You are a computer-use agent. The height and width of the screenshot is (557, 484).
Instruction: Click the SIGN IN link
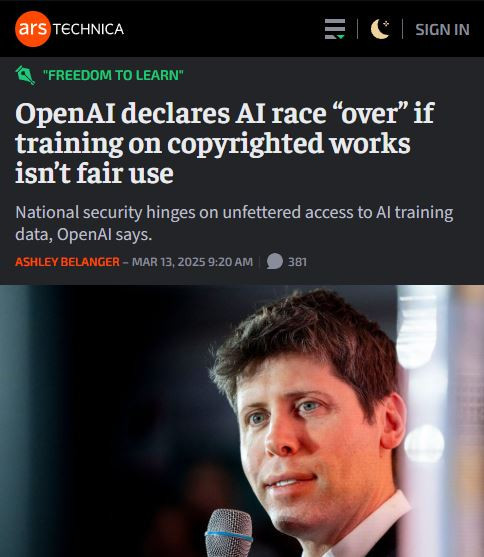[442, 29]
